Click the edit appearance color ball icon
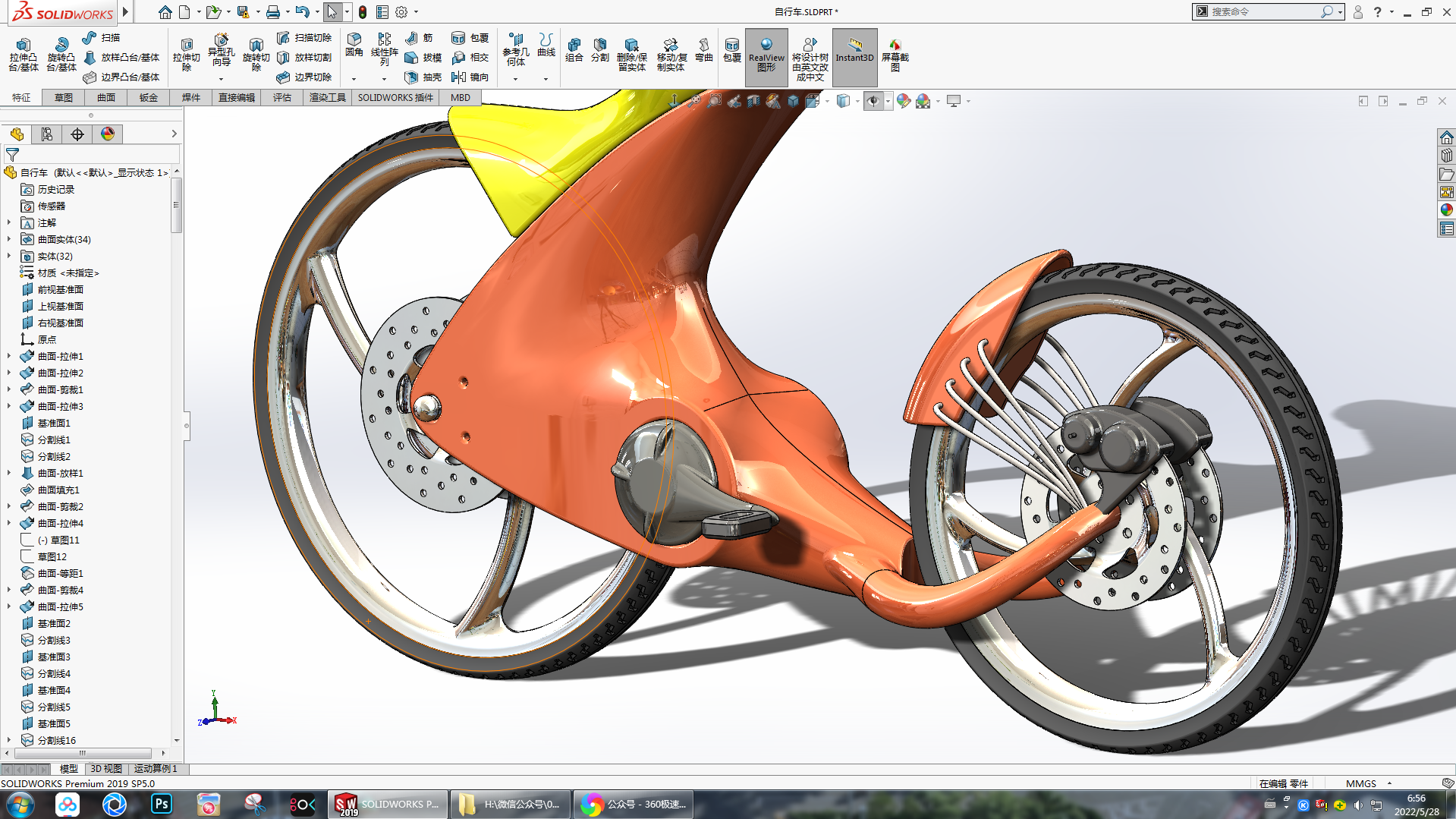1456x819 pixels. pyautogui.click(x=903, y=101)
